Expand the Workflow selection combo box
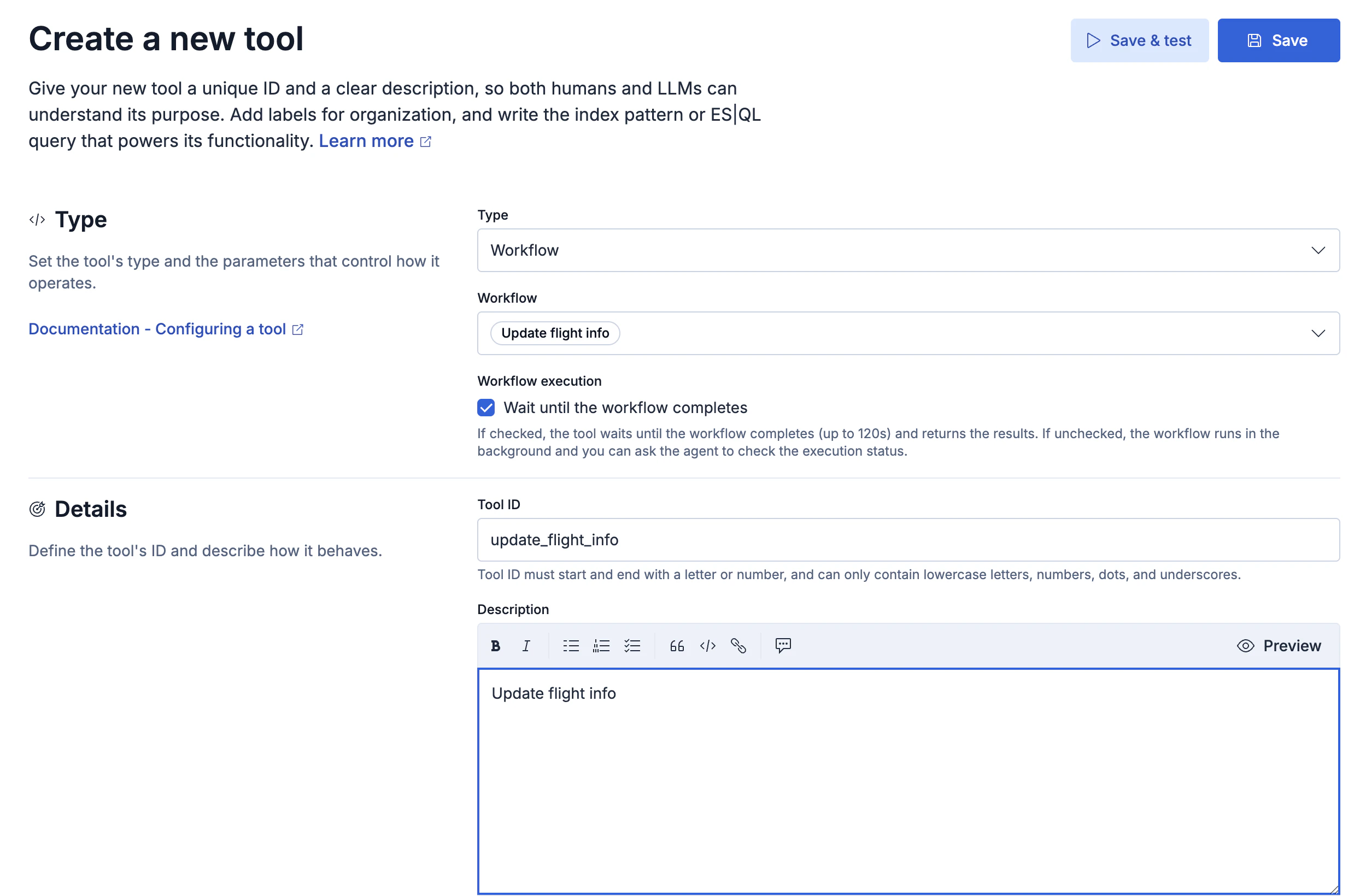This screenshot has height=896, width=1360. click(1318, 333)
